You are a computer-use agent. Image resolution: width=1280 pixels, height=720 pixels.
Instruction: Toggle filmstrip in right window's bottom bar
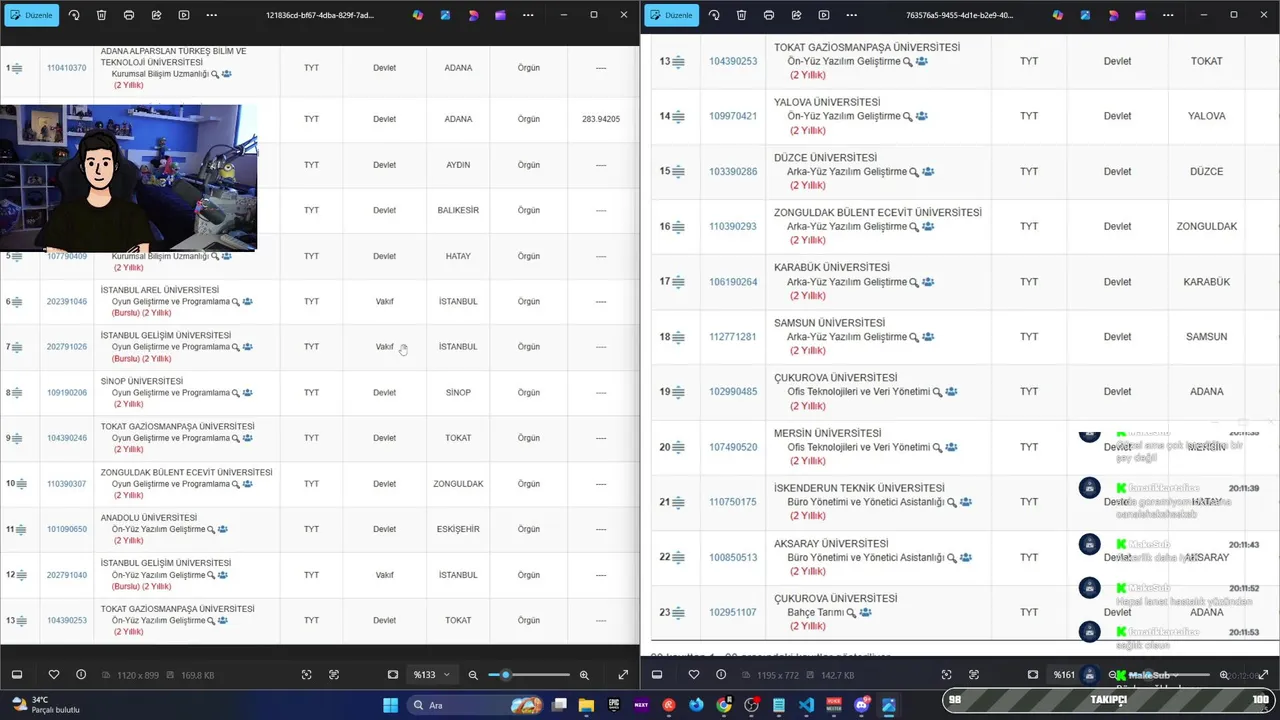tap(657, 675)
